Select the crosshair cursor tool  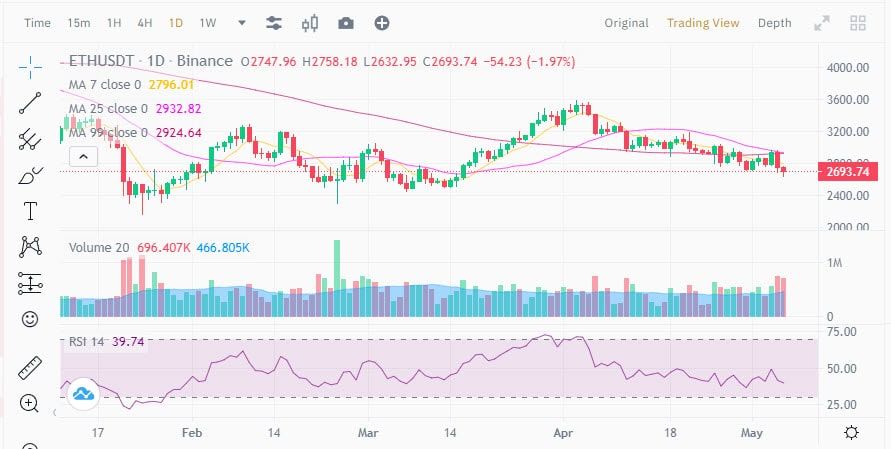[x=30, y=68]
